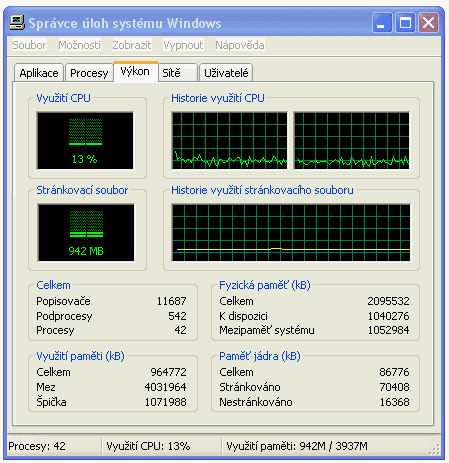Click the Využití CPU group label
Image resolution: width=449 pixels, height=463 pixels.
pos(63,98)
